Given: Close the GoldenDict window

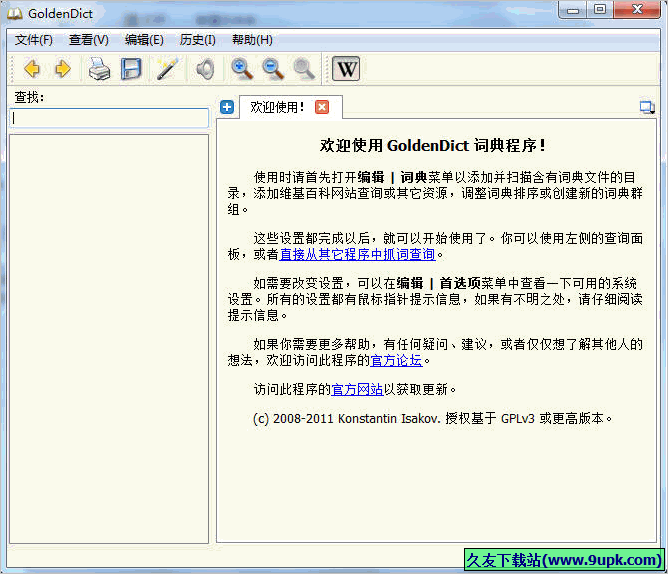Looking at the screenshot, I should pos(637,9).
